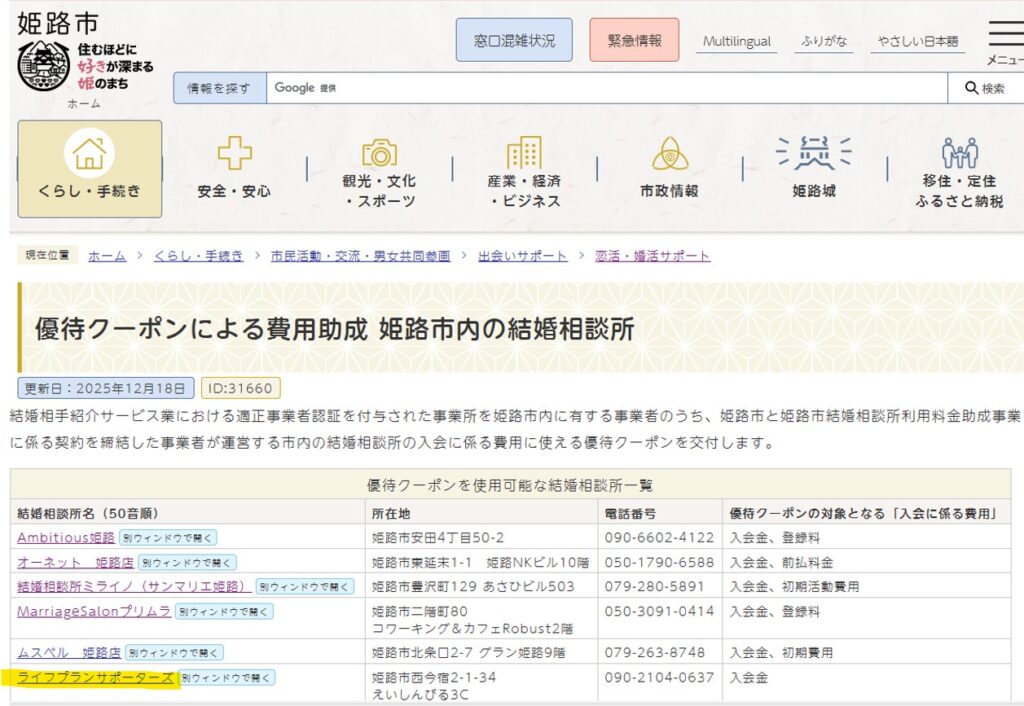Click the Himeji city logo emblem
The height and width of the screenshot is (706, 1024).
click(44, 66)
